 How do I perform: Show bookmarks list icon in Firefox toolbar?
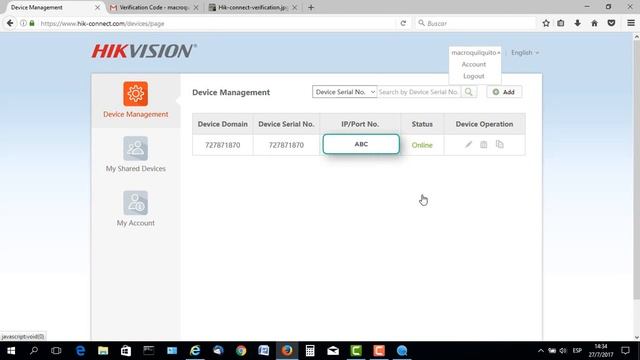(561, 23)
